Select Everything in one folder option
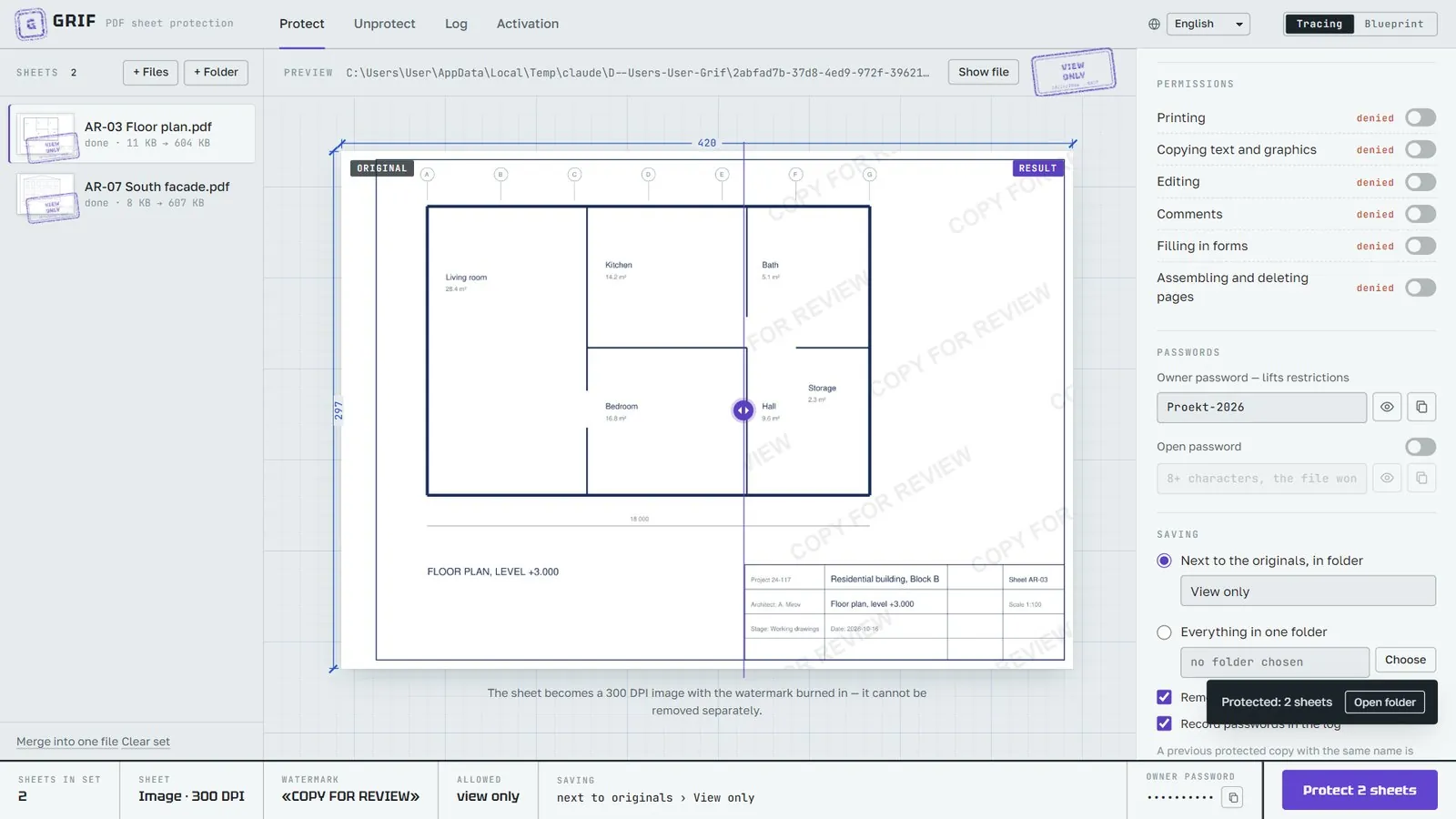 pos(1164,632)
